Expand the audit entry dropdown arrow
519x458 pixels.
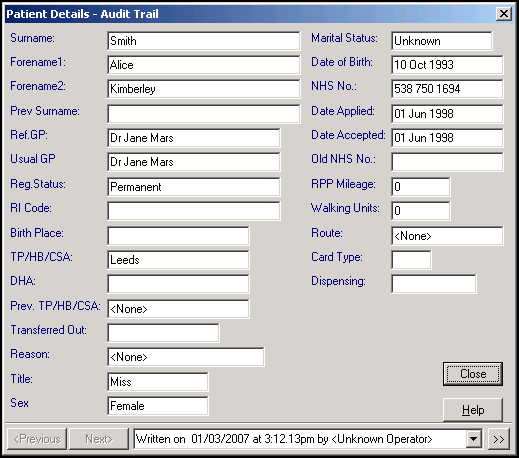[473, 439]
